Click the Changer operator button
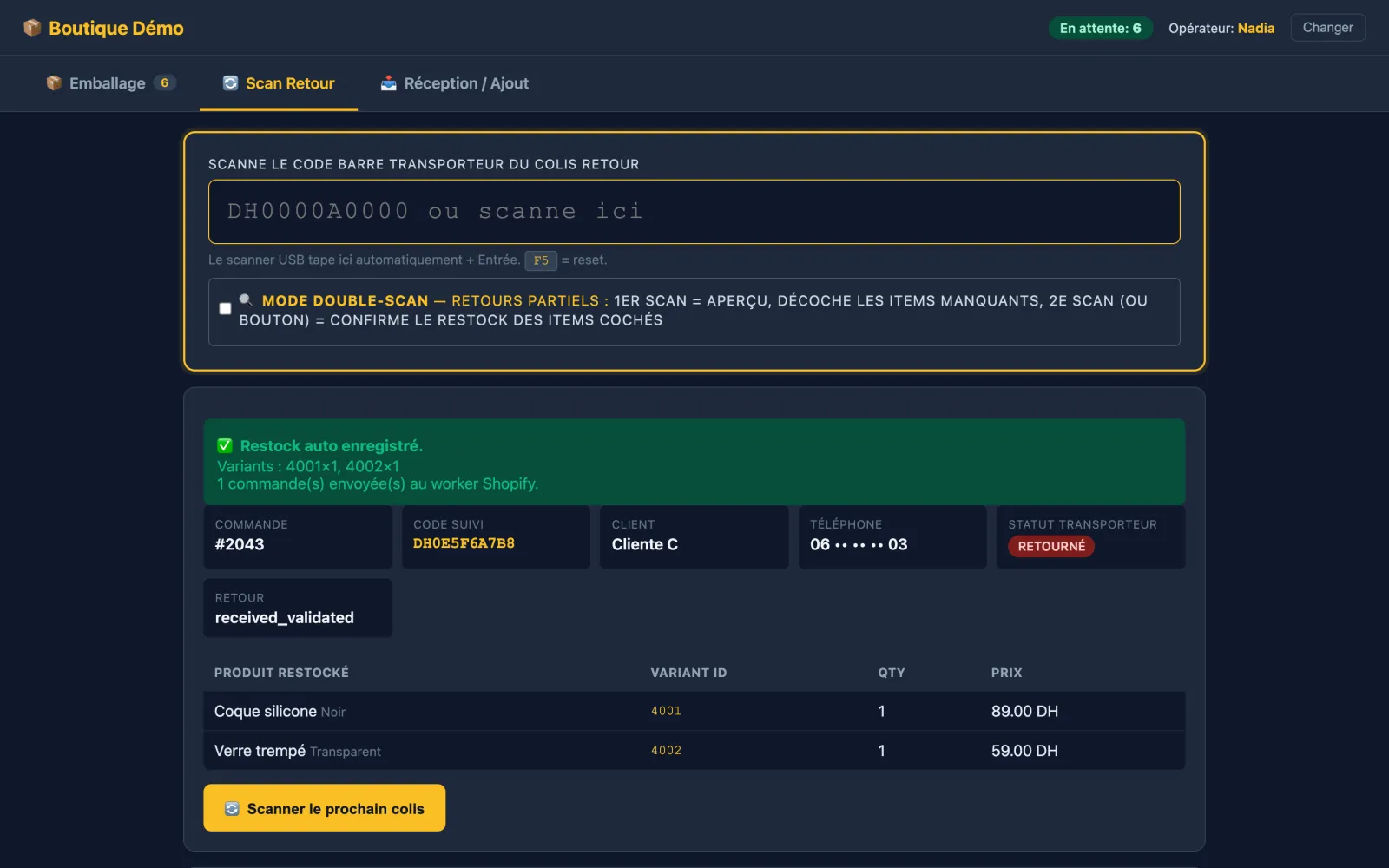The height and width of the screenshot is (868, 1389). point(1327,28)
